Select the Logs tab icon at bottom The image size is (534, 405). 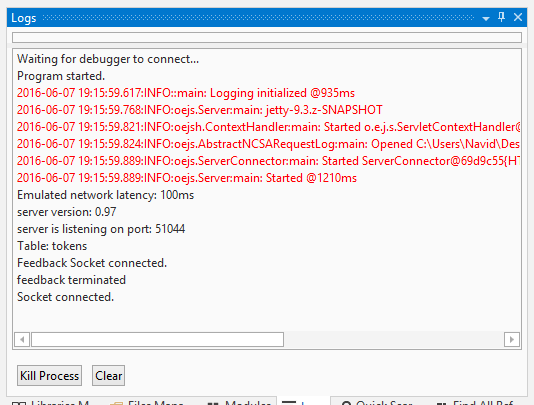pos(289,403)
